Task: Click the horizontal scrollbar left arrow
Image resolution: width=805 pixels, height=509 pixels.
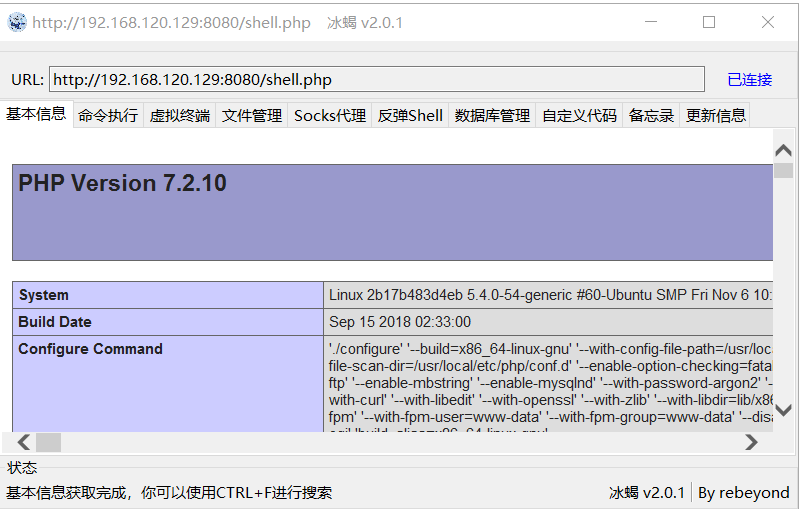Action: click(24, 442)
